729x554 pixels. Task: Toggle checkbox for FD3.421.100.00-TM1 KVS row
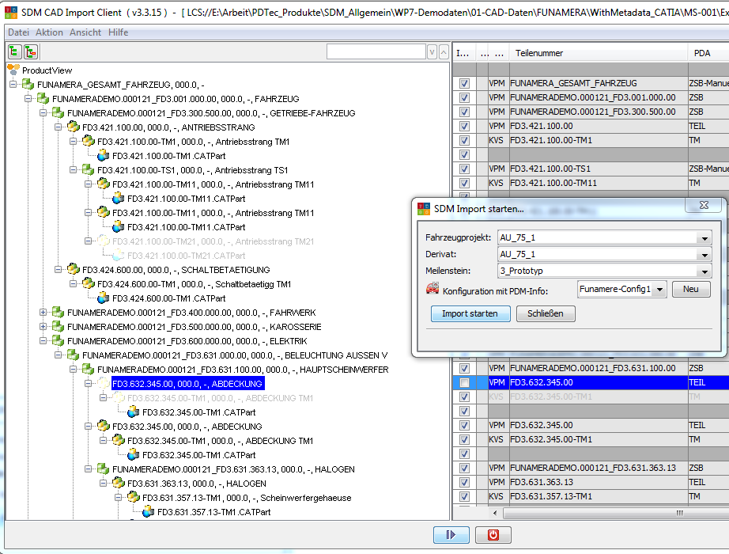pos(464,140)
